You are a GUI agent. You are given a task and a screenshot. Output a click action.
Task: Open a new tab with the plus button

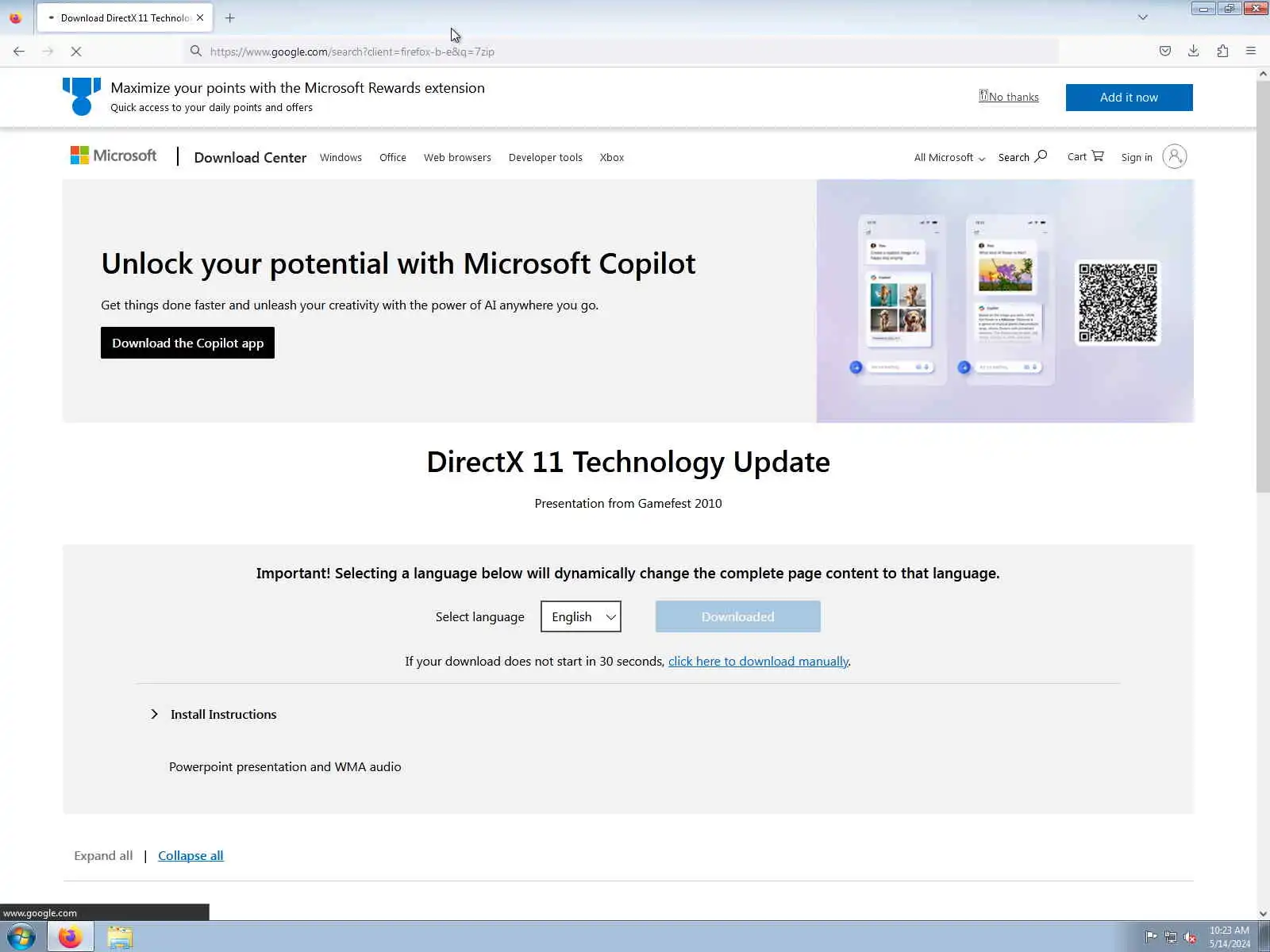(230, 17)
